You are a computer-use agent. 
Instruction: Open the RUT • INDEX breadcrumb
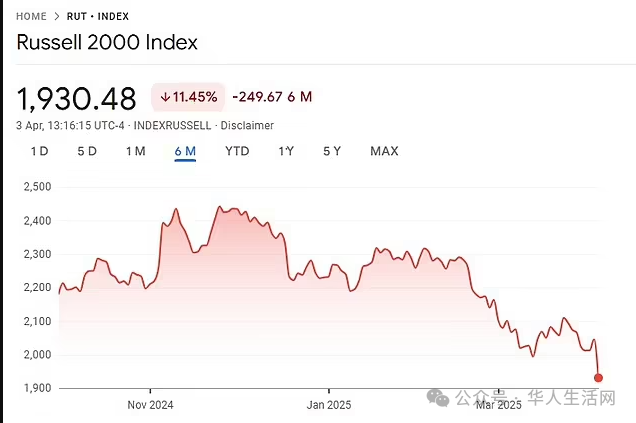pos(98,16)
